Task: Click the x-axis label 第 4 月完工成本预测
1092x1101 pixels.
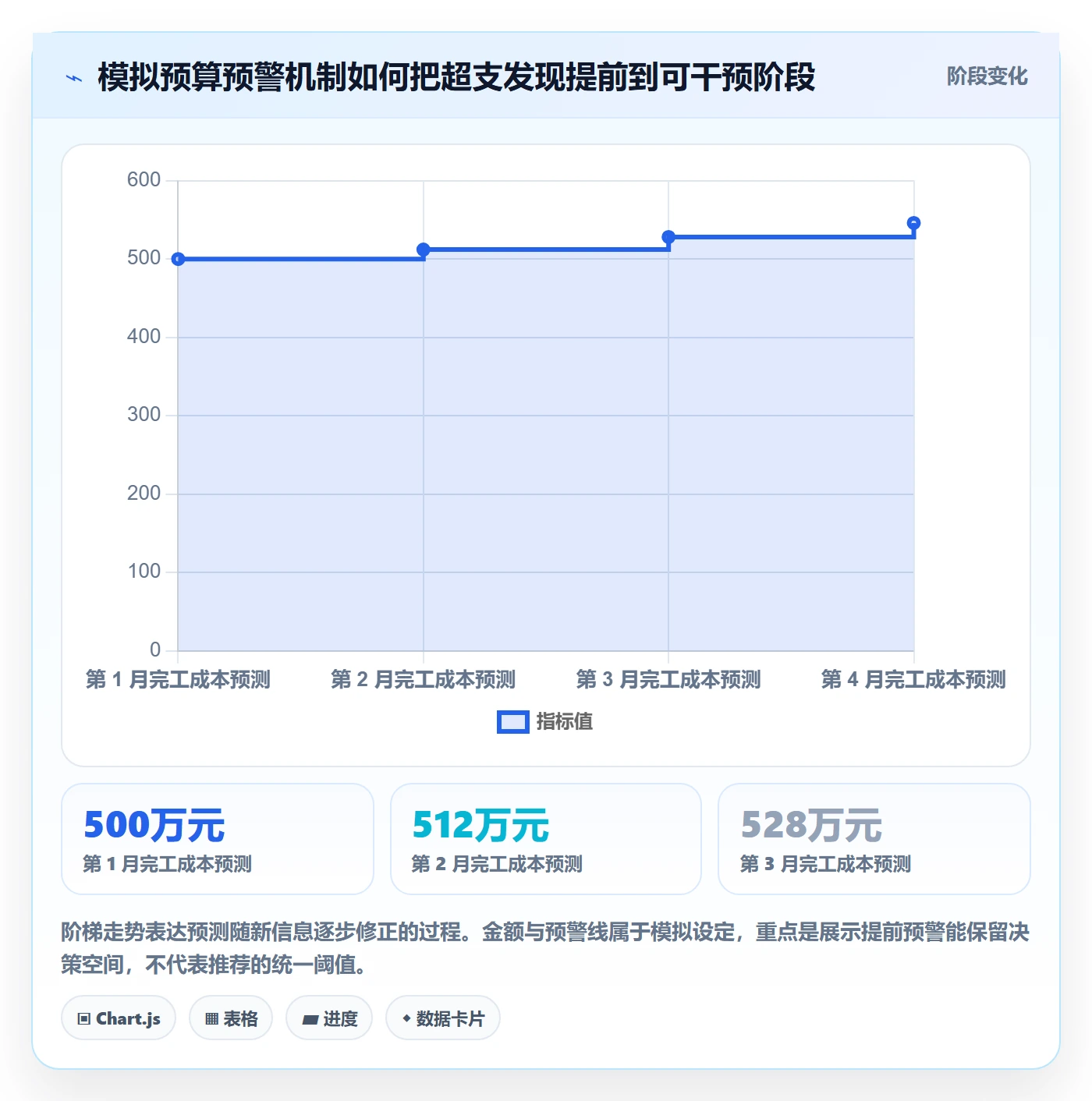Action: point(914,679)
